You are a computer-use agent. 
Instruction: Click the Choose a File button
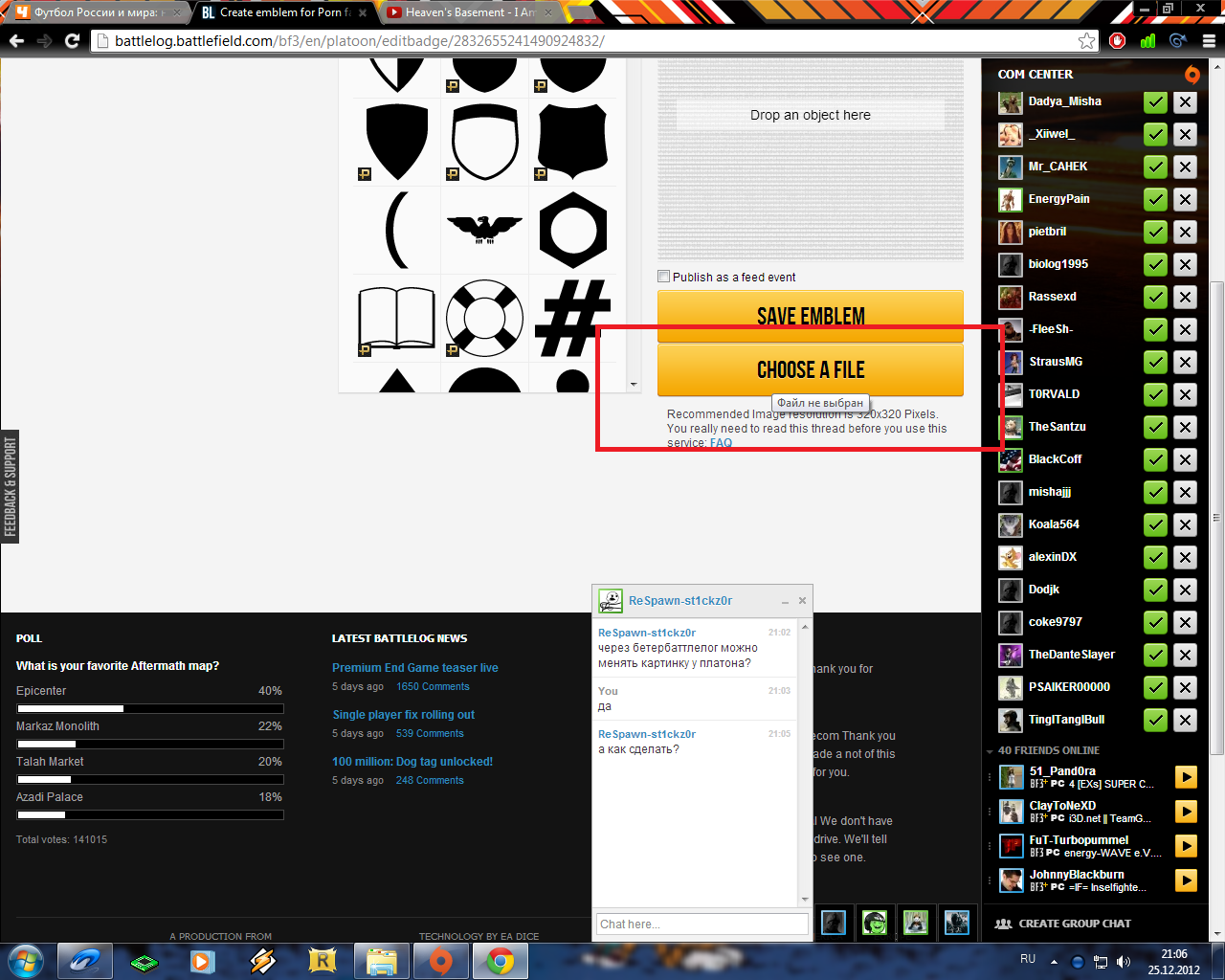click(x=811, y=369)
